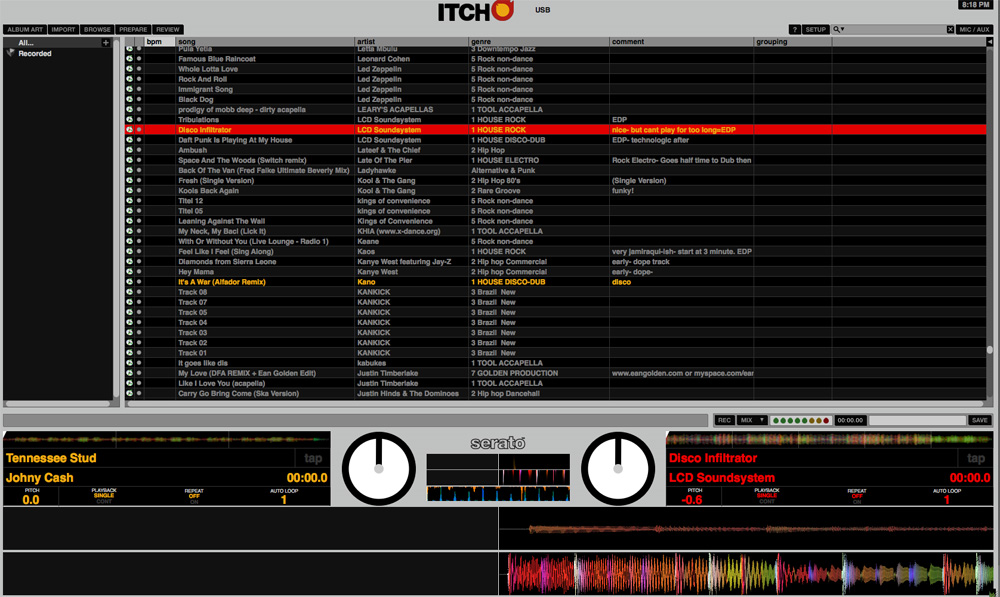Switch to the BROWSE tab
The image size is (1000, 597).
tap(97, 29)
